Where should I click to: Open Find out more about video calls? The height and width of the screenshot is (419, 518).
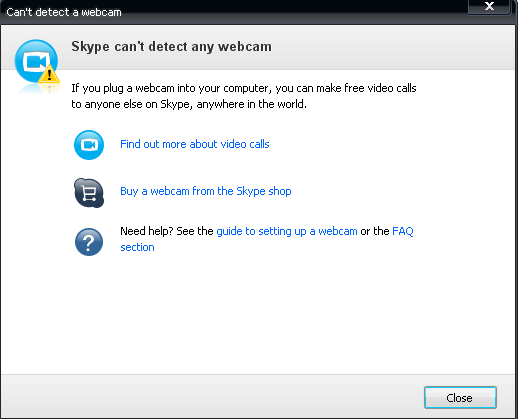(195, 144)
